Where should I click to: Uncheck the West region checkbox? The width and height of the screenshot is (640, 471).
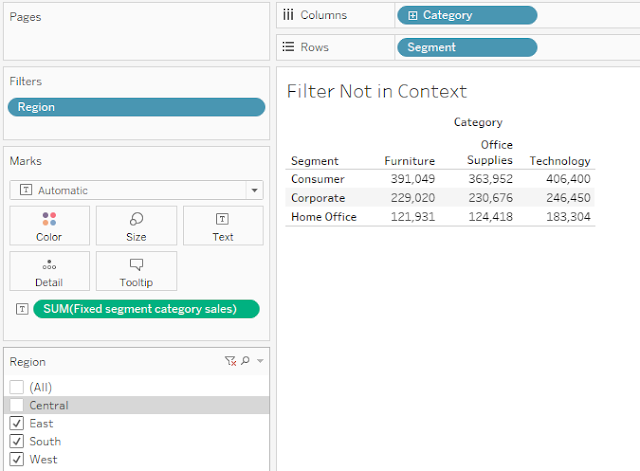pos(17,459)
